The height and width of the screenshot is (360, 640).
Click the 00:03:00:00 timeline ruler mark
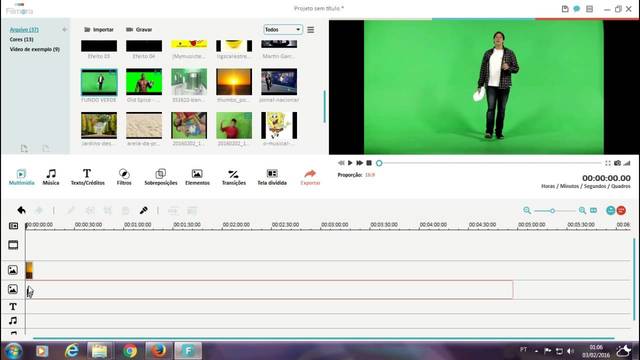coord(335,224)
